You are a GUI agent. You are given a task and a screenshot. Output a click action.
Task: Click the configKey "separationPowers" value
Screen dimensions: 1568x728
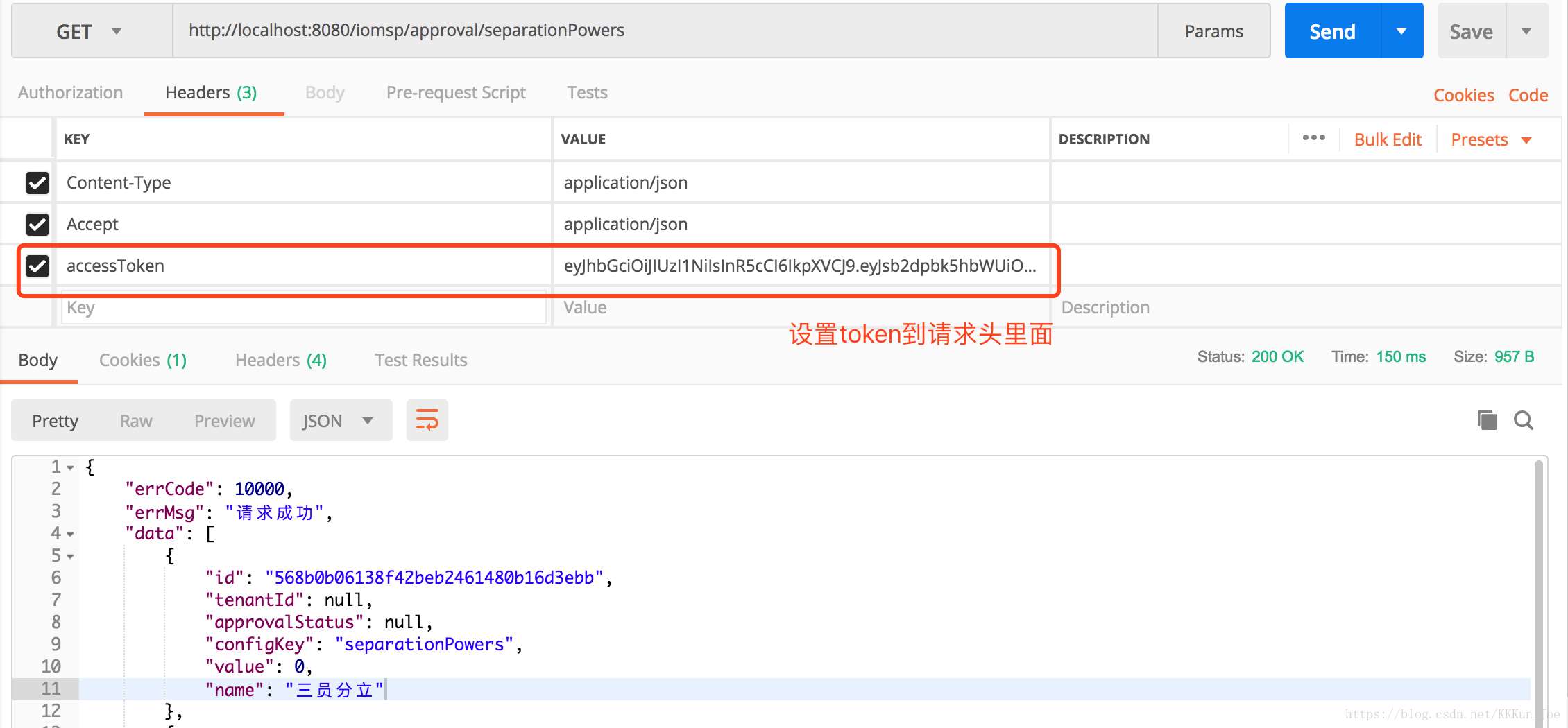(424, 644)
